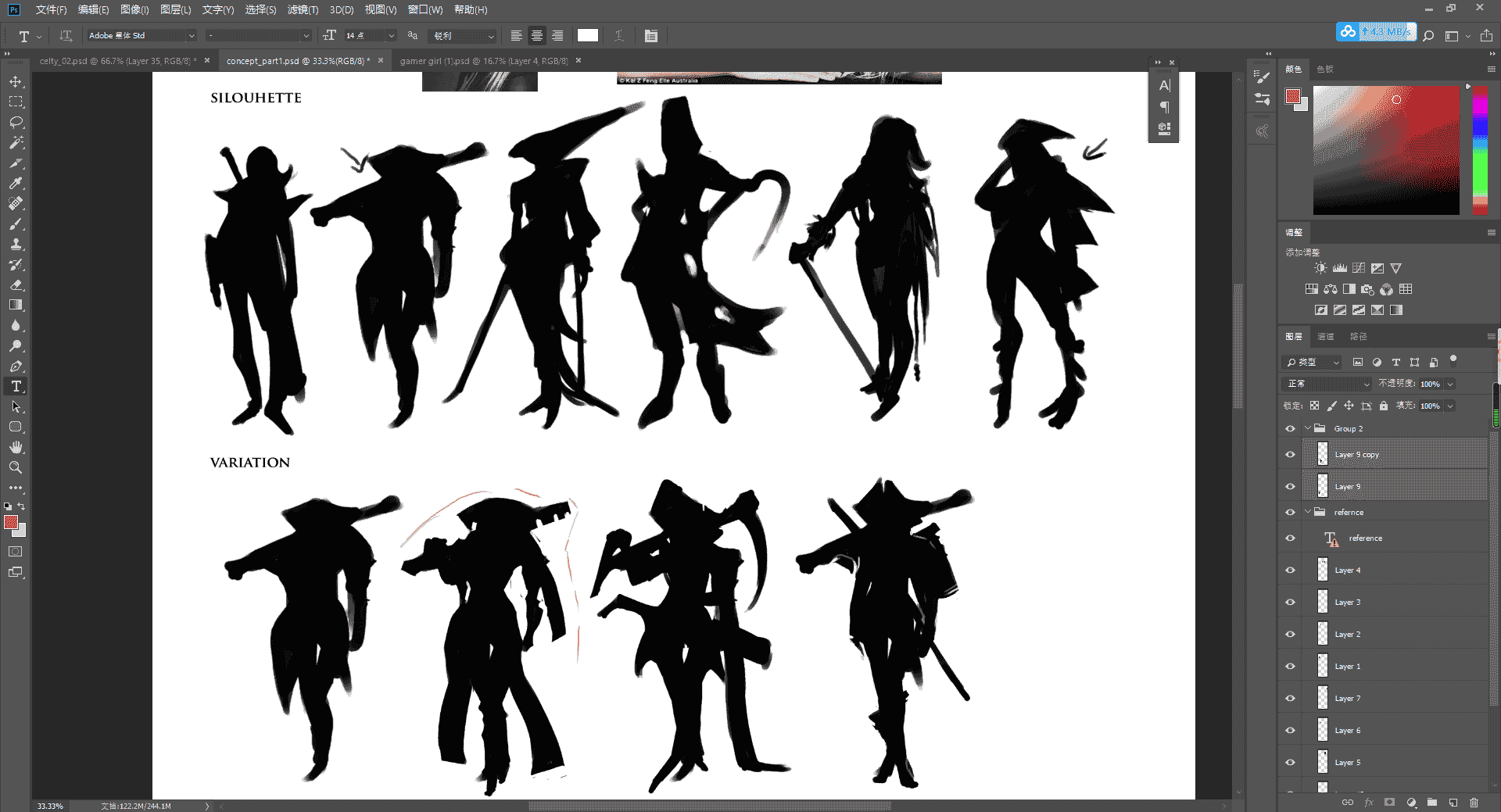Image resolution: width=1501 pixels, height=812 pixels.
Task: Collapse the refernce group folder
Action: (x=1307, y=512)
